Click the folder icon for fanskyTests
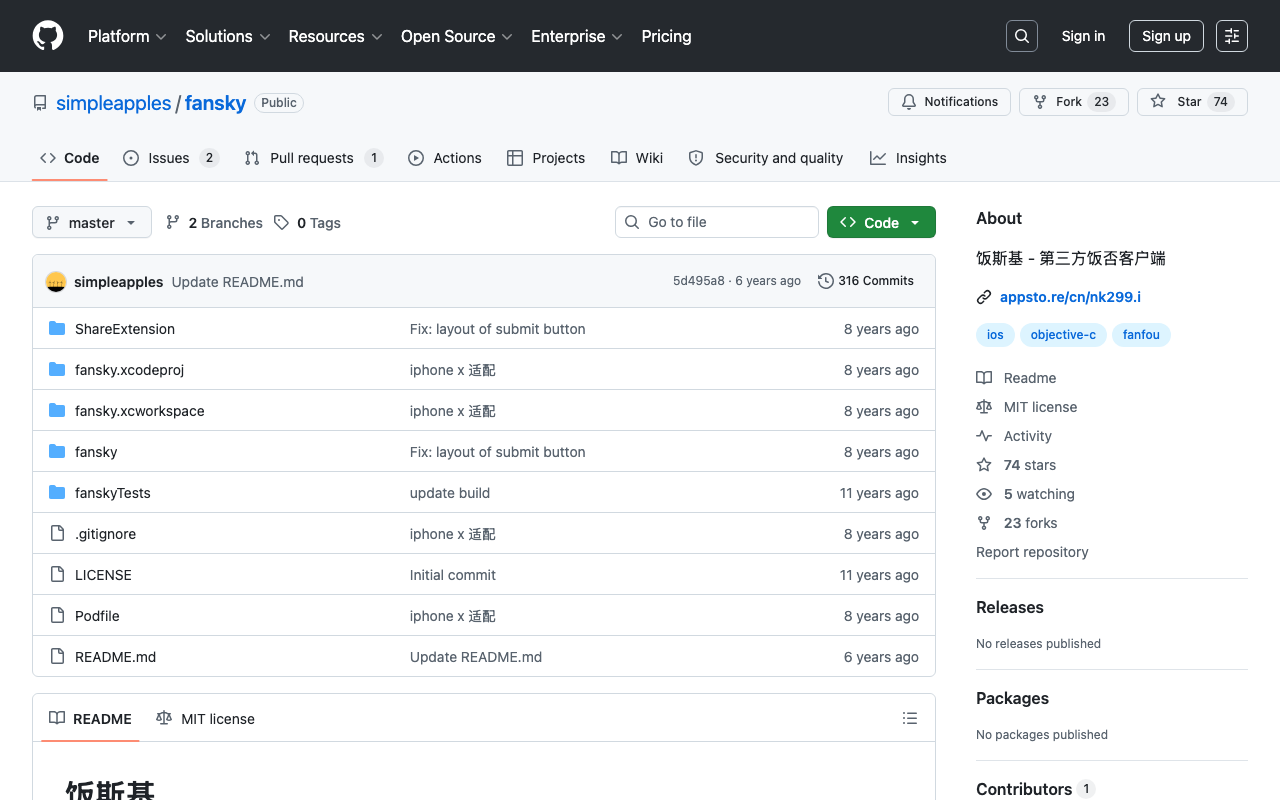Image resolution: width=1280 pixels, height=800 pixels. click(57, 493)
